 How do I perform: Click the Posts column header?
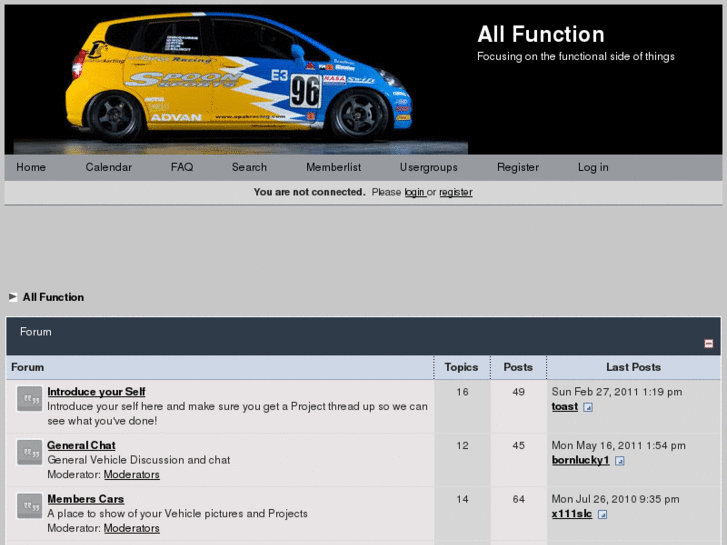(x=518, y=367)
